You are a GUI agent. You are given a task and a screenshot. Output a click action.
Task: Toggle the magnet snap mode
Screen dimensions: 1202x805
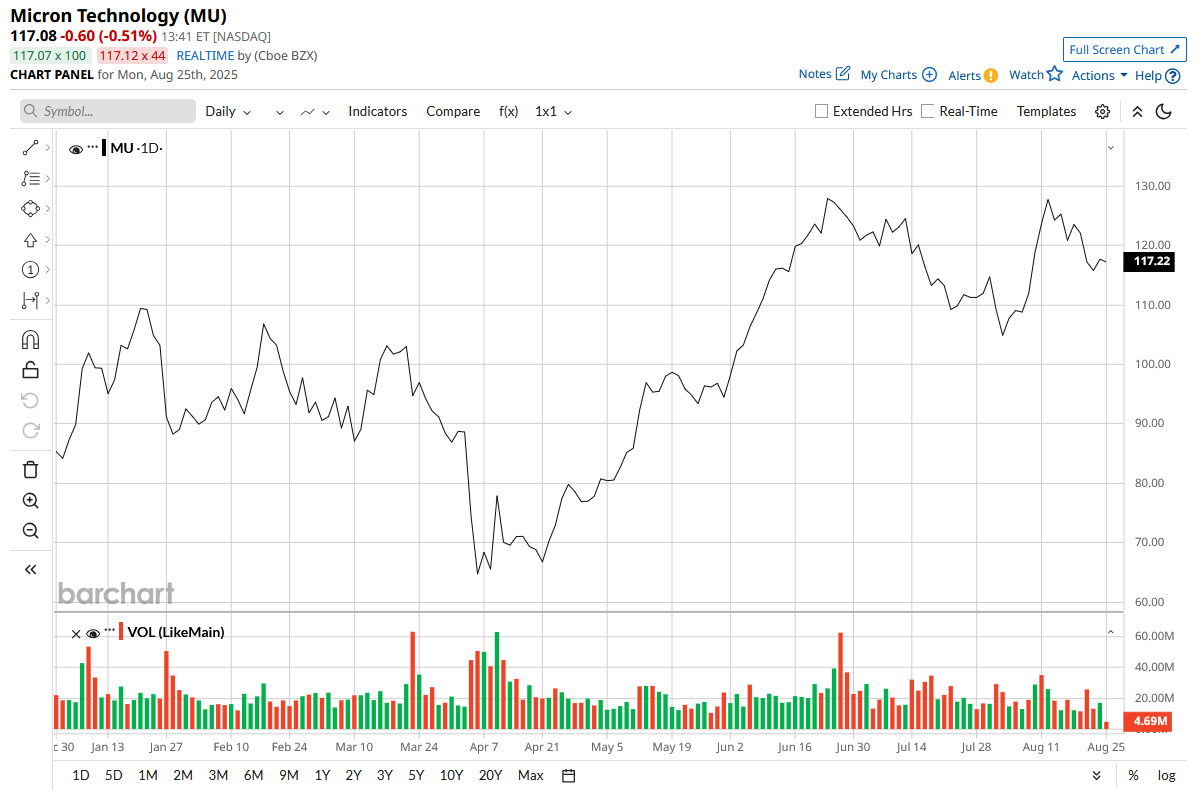coord(30,340)
